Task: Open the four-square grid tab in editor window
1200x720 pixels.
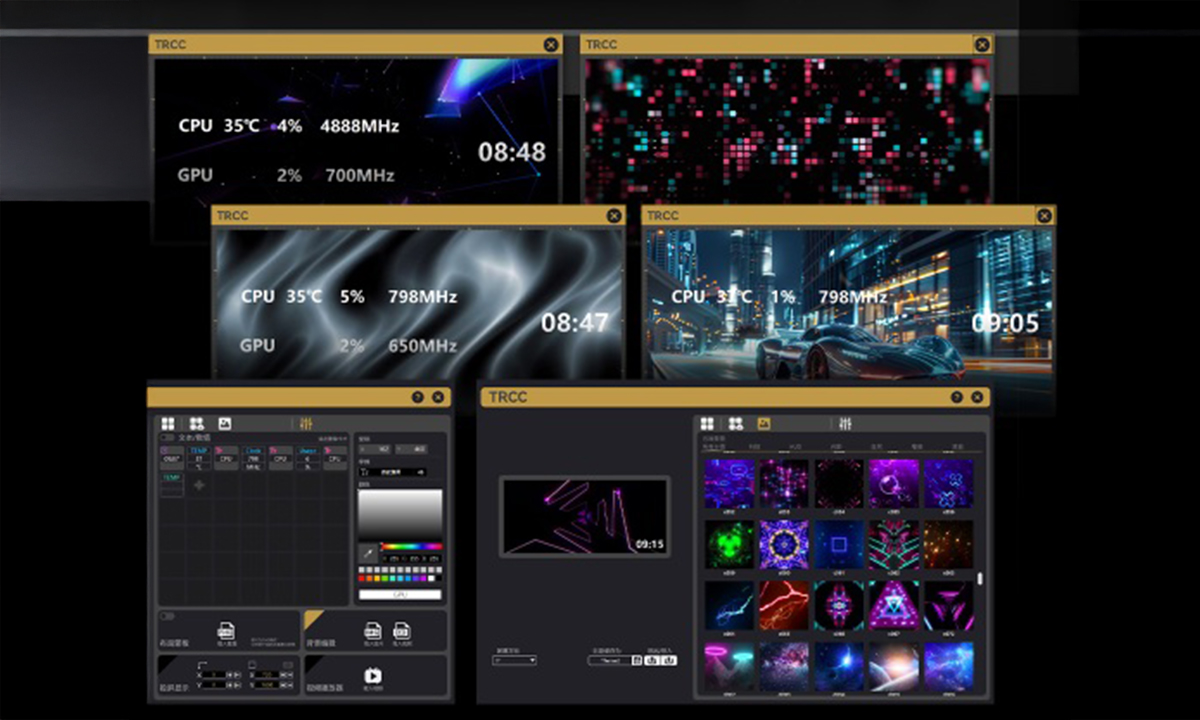Action: (x=168, y=424)
